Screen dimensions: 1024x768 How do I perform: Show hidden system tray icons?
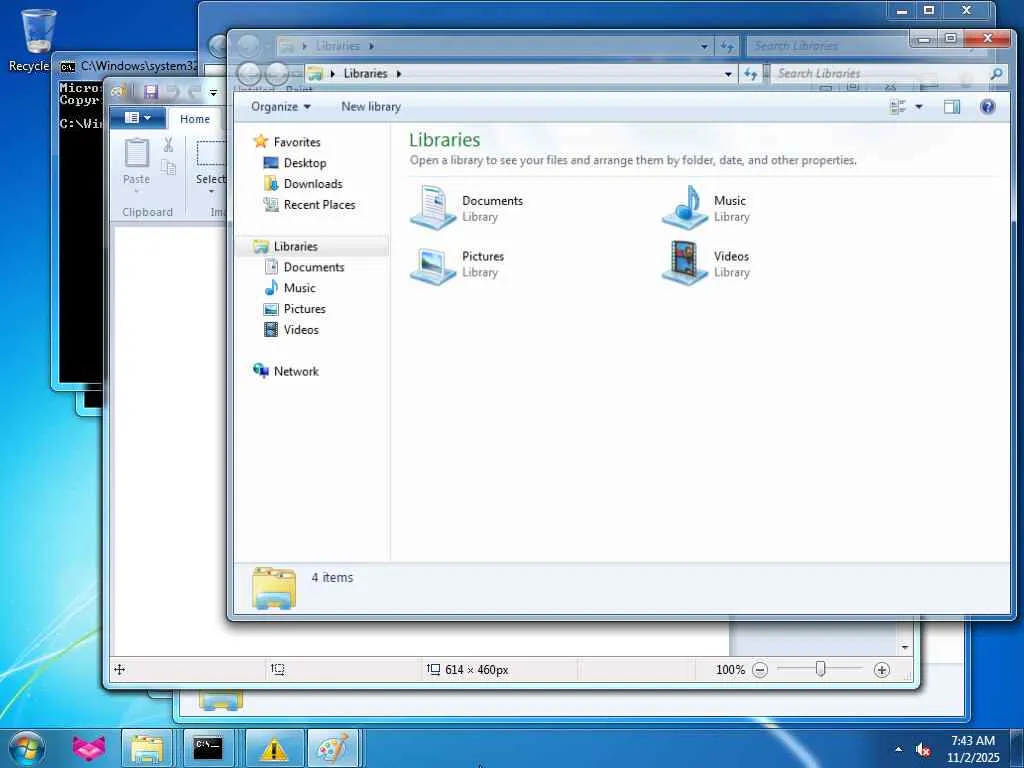(899, 750)
